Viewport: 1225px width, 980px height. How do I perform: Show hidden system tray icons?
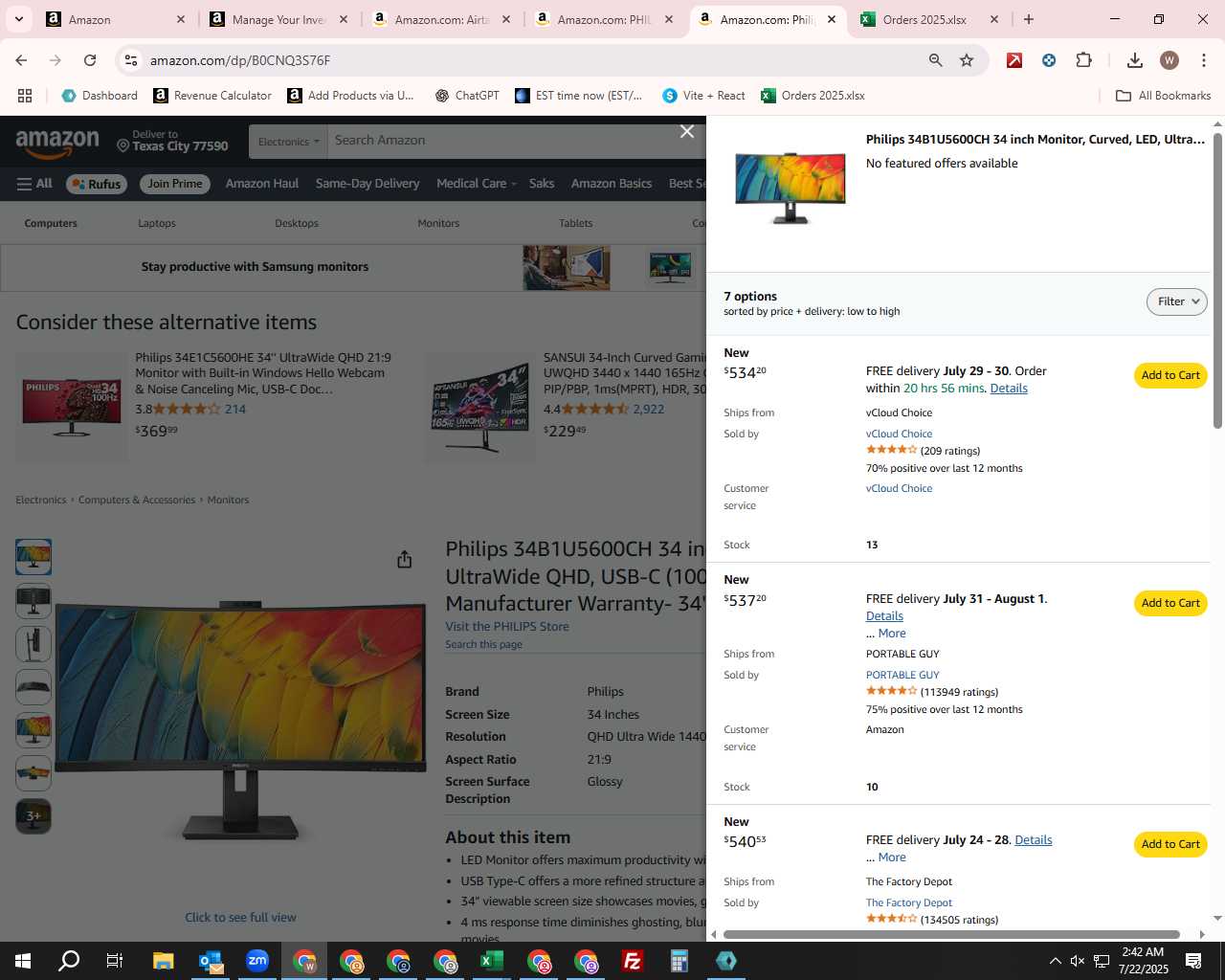coord(1055,961)
